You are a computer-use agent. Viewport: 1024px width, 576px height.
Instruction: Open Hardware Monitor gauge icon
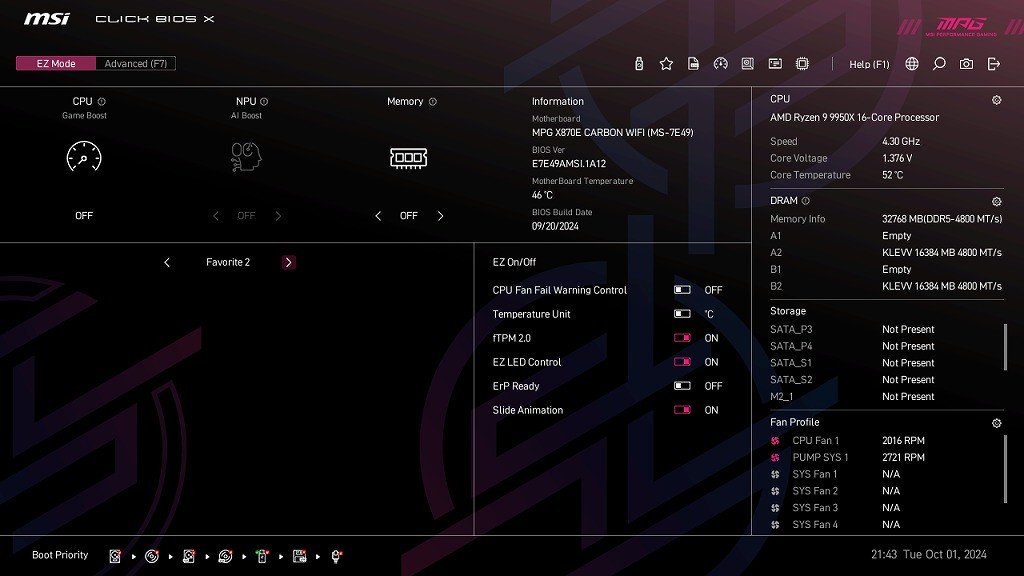tap(720, 63)
